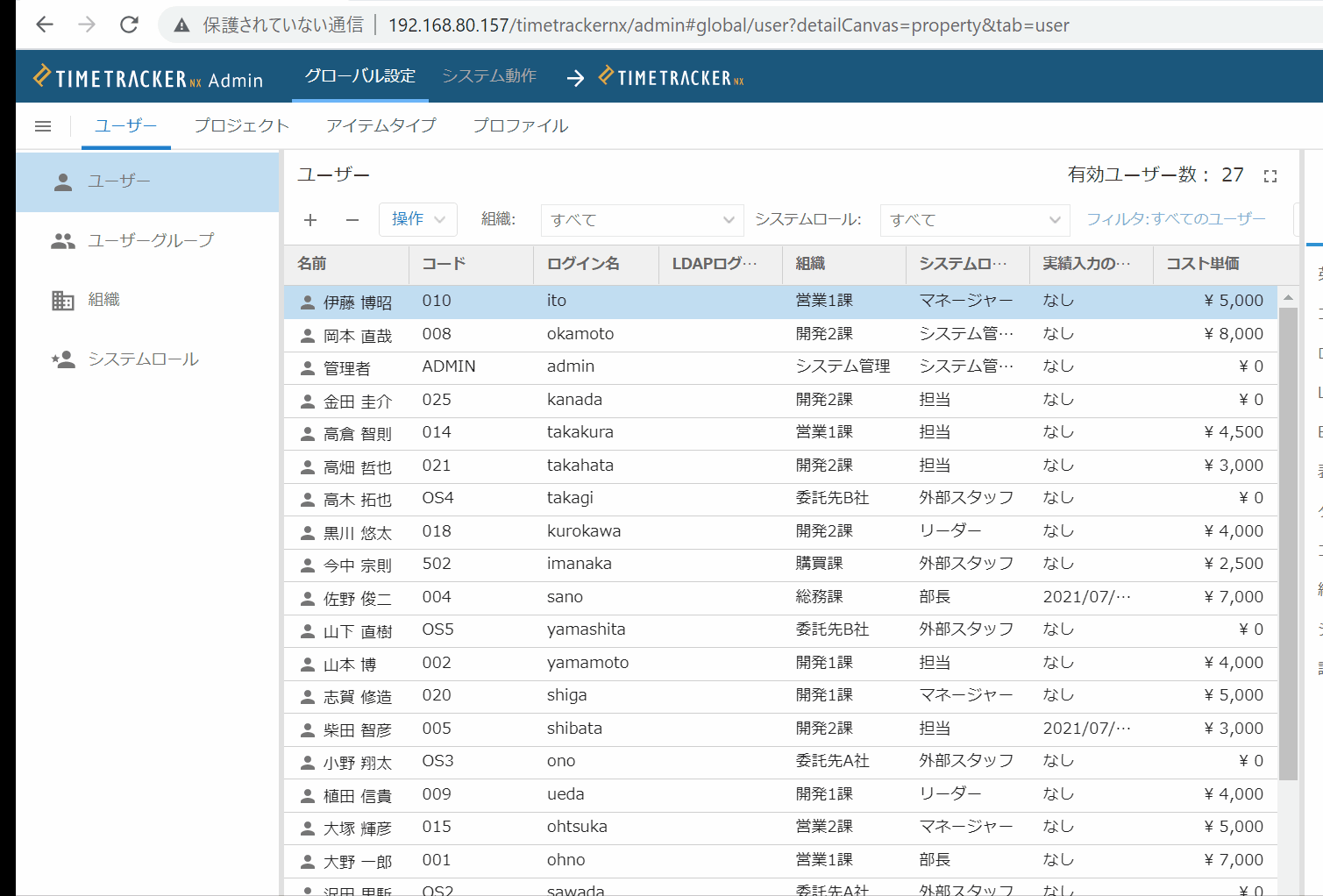The image size is (1323, 896).
Task: Open システムロール in the sidebar
Action: pyautogui.click(x=143, y=359)
